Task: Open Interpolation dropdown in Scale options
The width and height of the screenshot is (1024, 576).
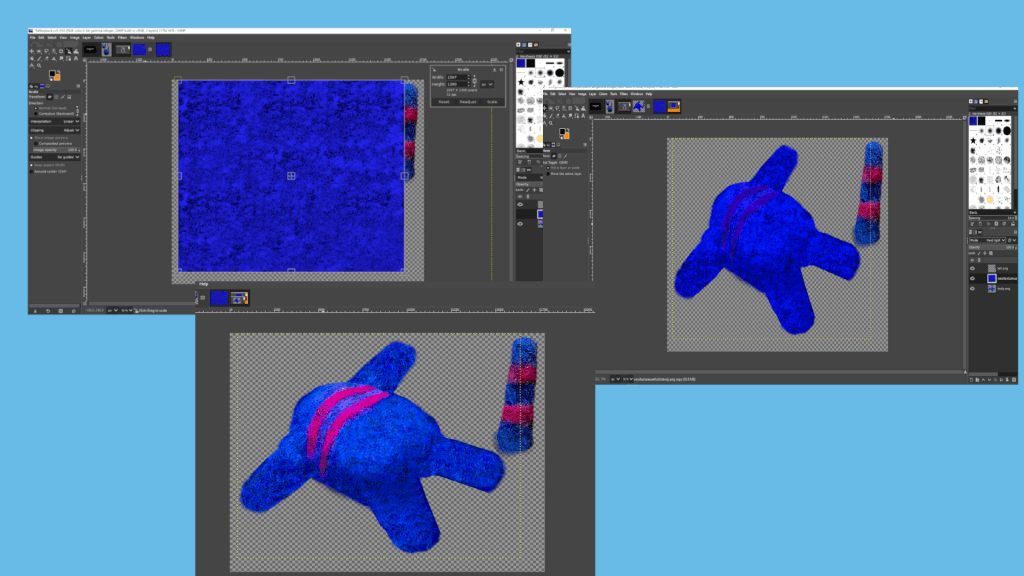Action: (x=54, y=121)
